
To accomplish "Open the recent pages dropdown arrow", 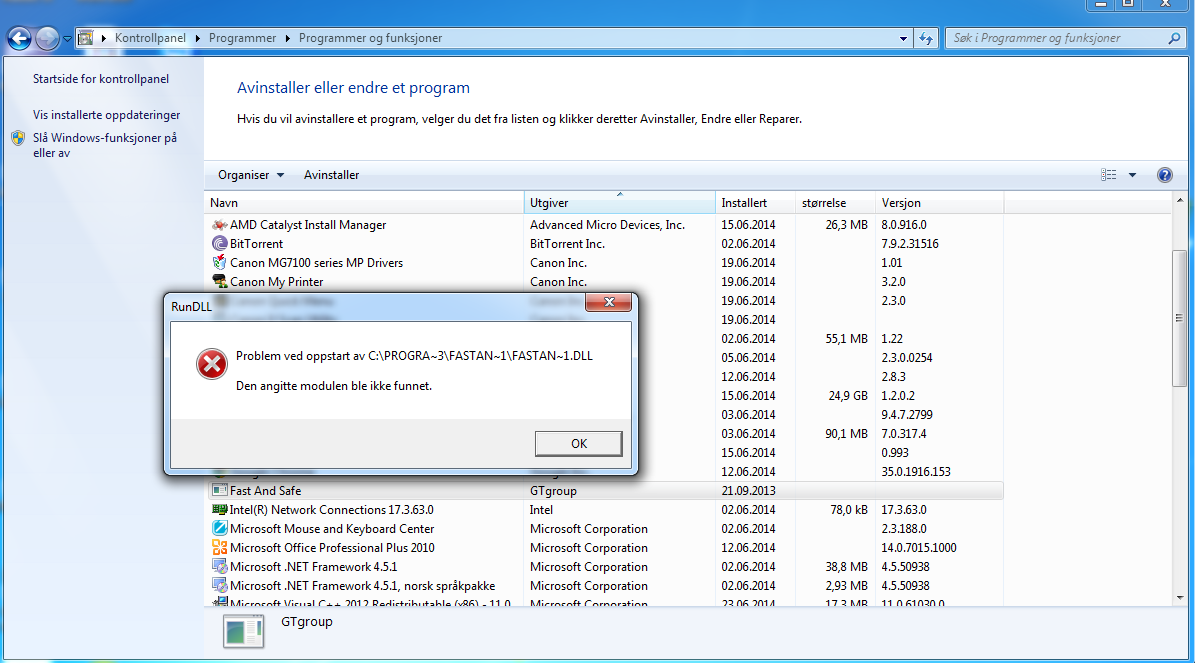I will pyautogui.click(x=67, y=38).
